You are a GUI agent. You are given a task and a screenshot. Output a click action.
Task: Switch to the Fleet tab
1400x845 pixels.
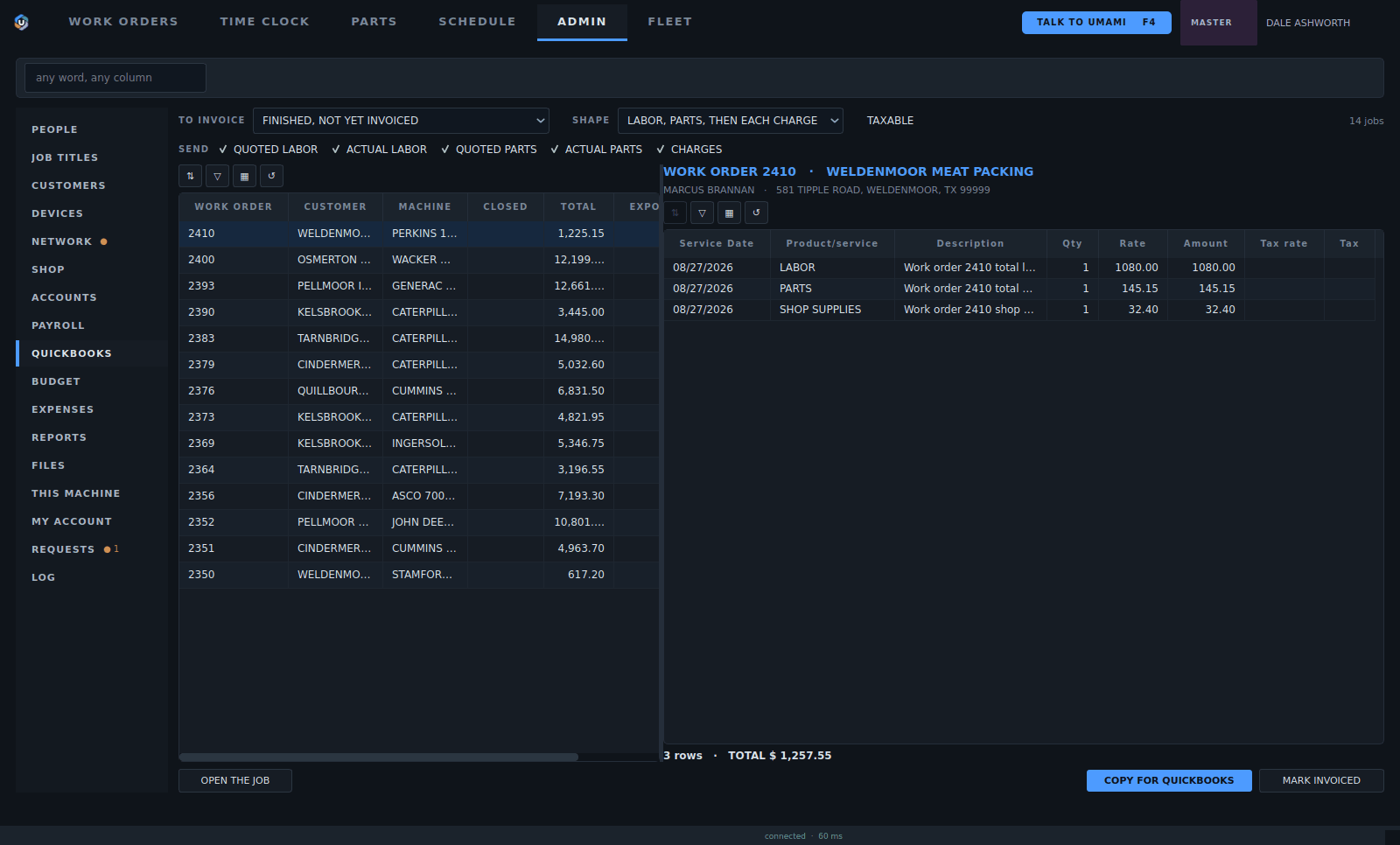[670, 22]
